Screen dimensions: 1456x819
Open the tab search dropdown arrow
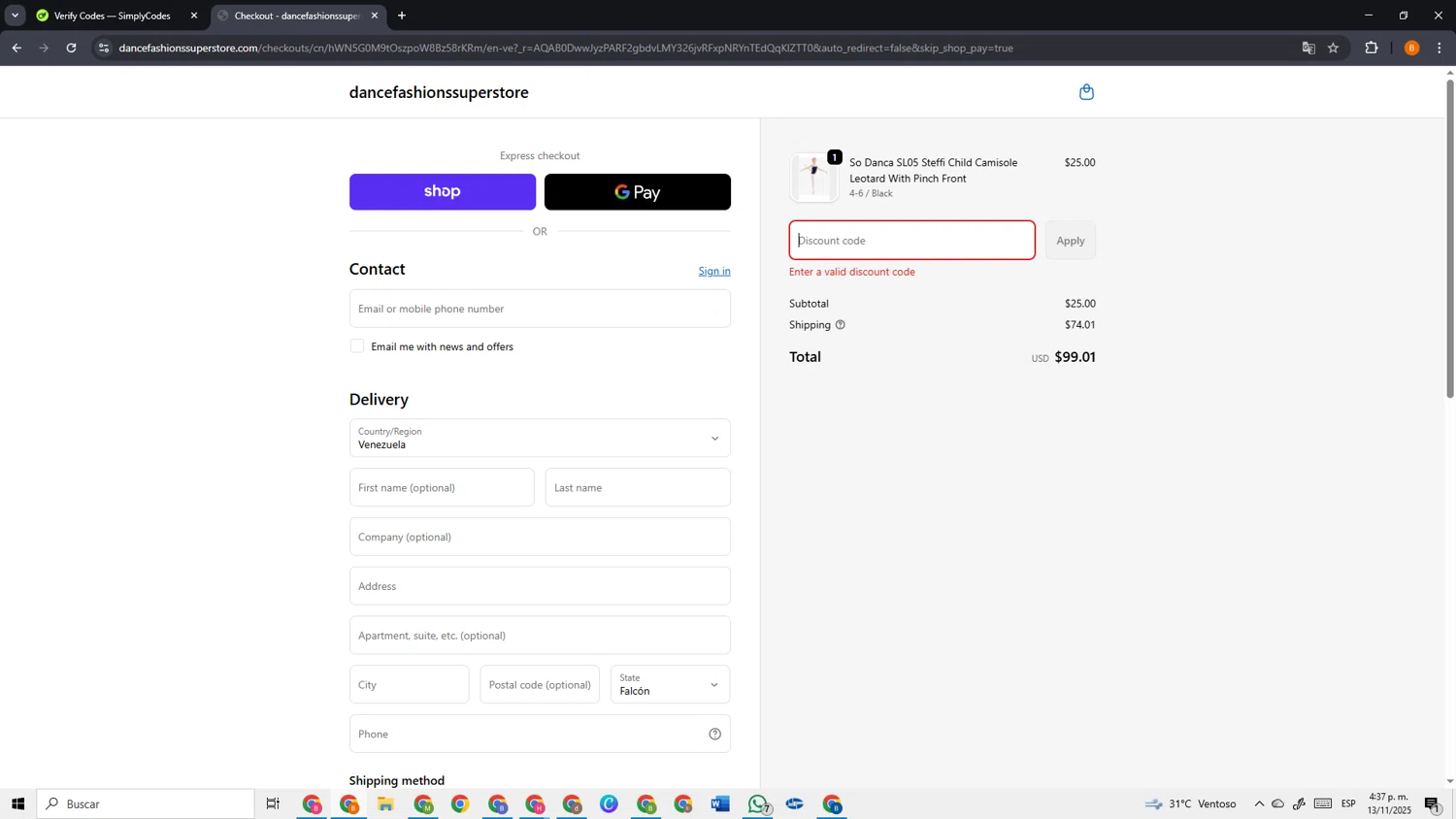coord(15,16)
